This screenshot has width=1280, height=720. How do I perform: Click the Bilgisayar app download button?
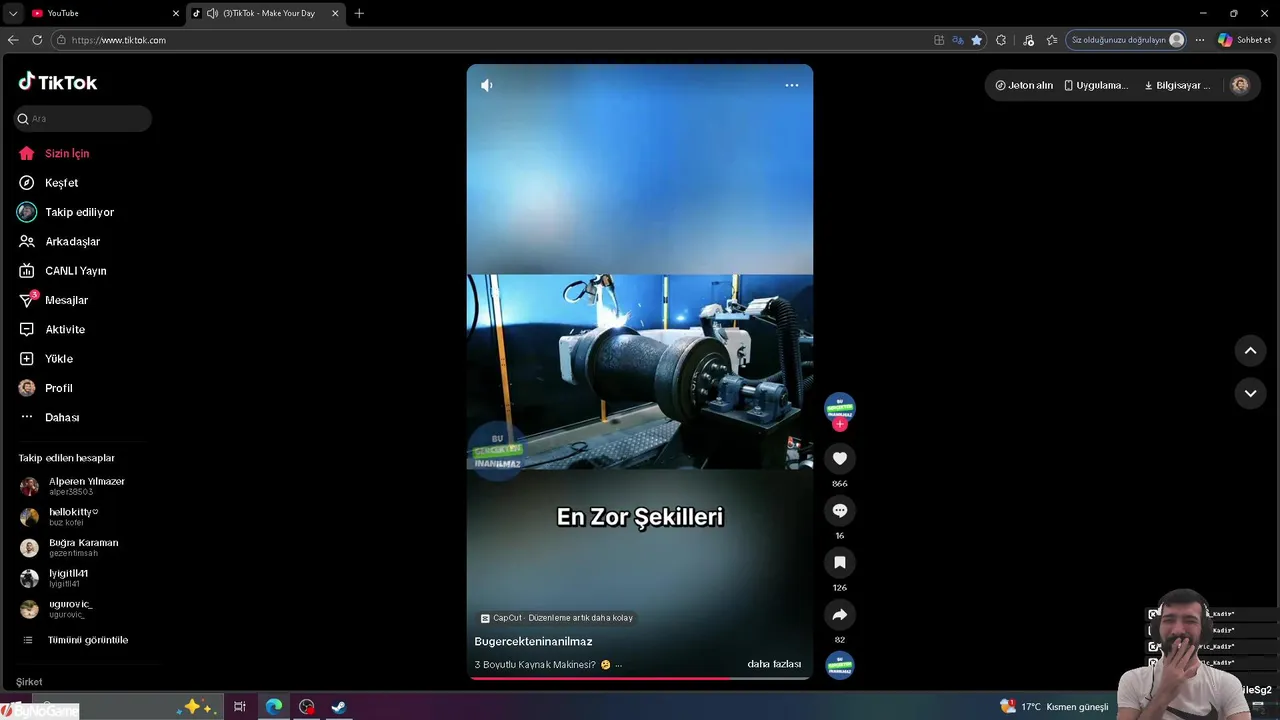[x=1177, y=85]
